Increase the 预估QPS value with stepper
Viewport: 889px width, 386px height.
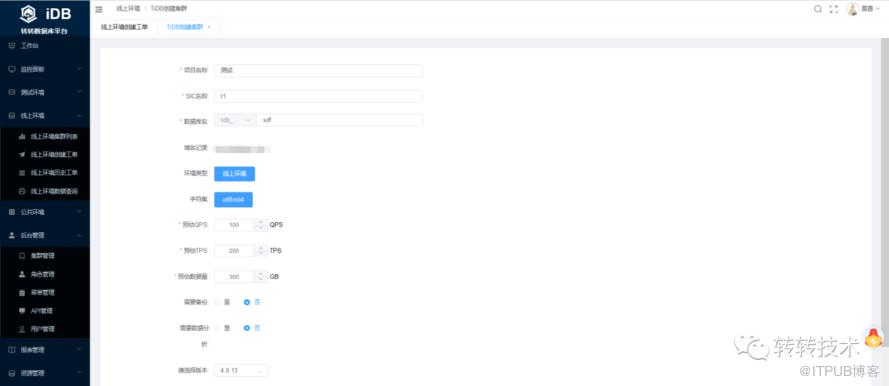tap(260, 222)
